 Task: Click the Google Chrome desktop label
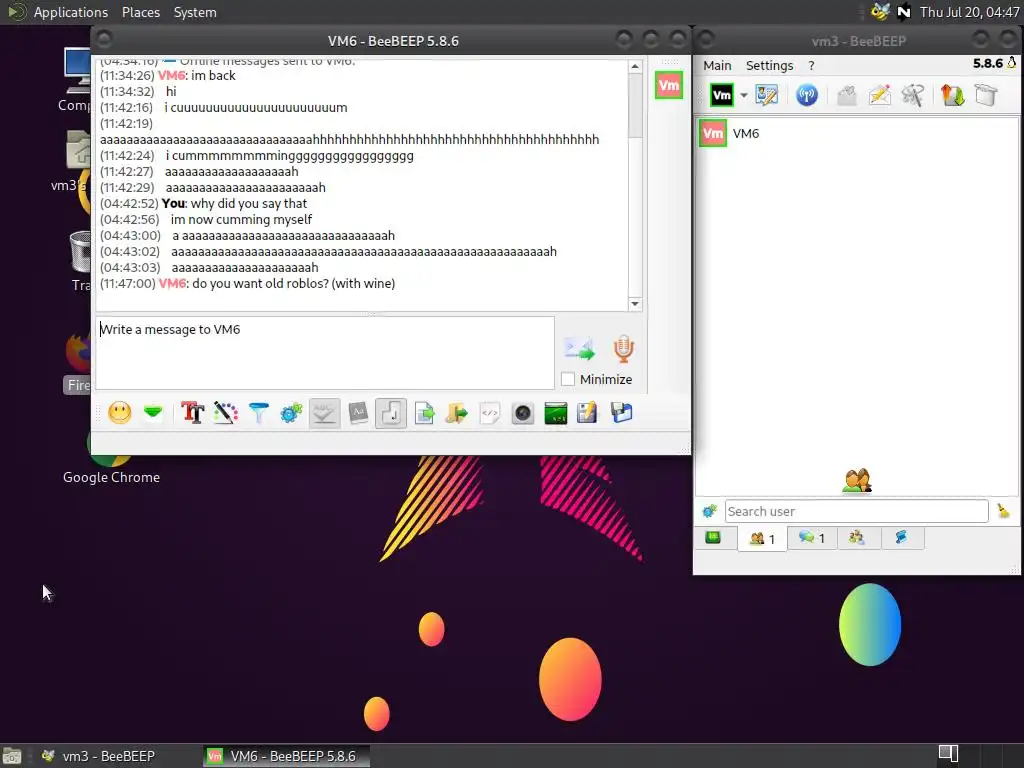tap(111, 477)
